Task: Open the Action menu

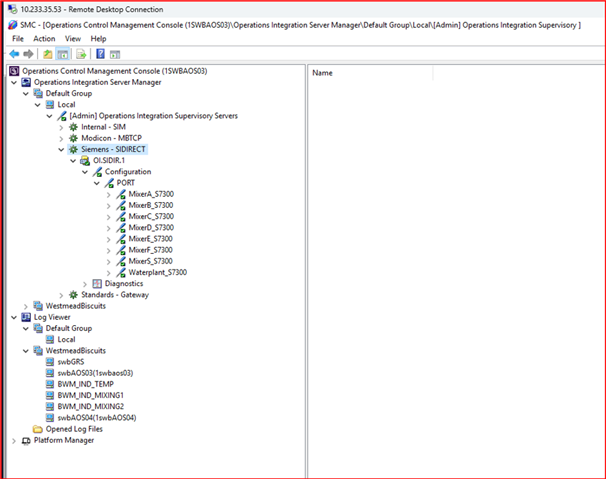Action: click(44, 39)
